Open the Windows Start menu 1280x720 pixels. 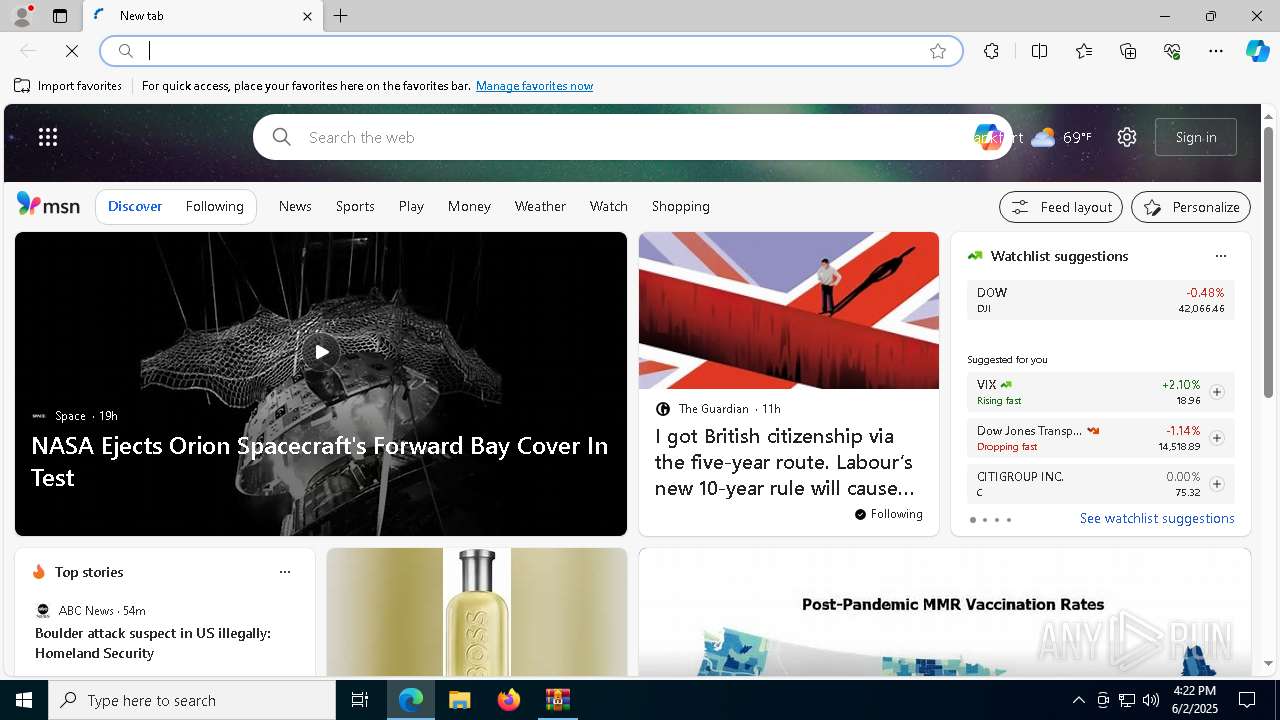24,700
